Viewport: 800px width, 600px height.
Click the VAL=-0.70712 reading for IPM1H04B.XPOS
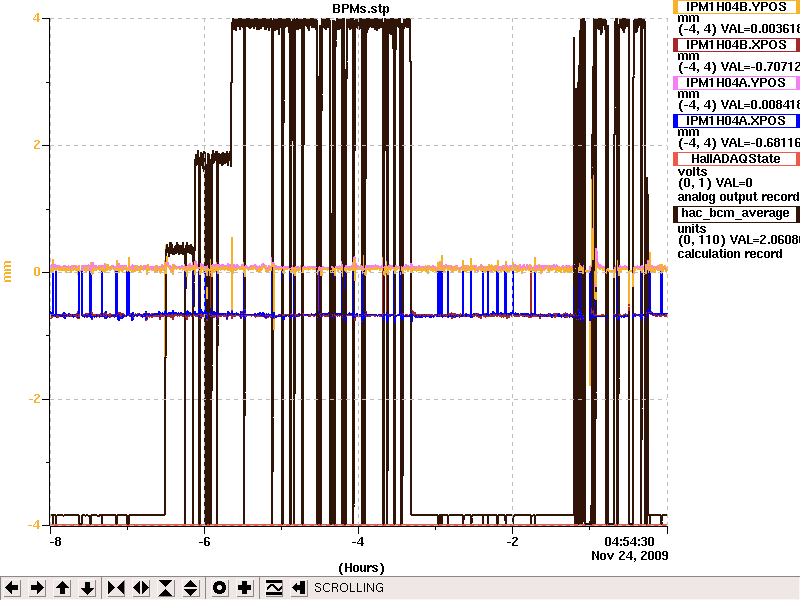[x=760, y=67]
